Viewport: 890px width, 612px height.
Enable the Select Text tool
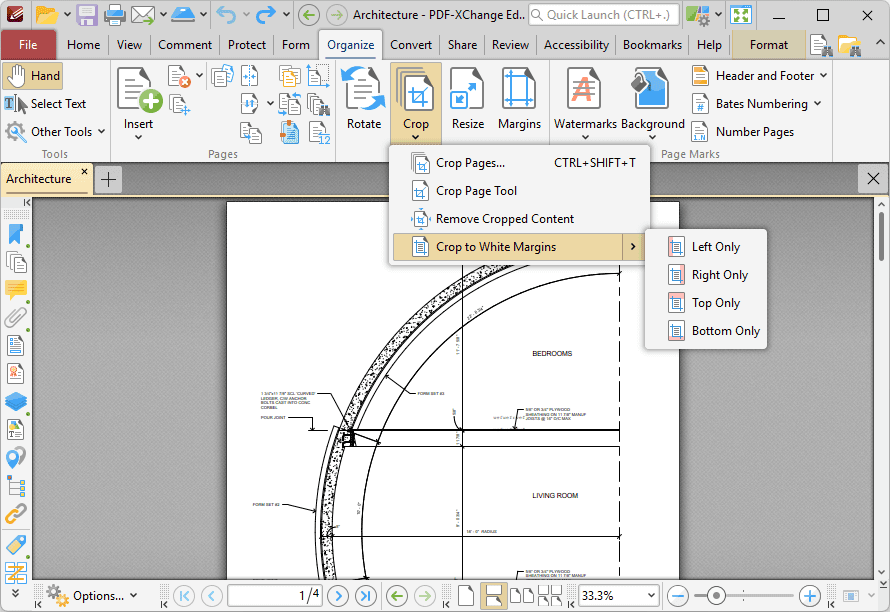point(46,104)
